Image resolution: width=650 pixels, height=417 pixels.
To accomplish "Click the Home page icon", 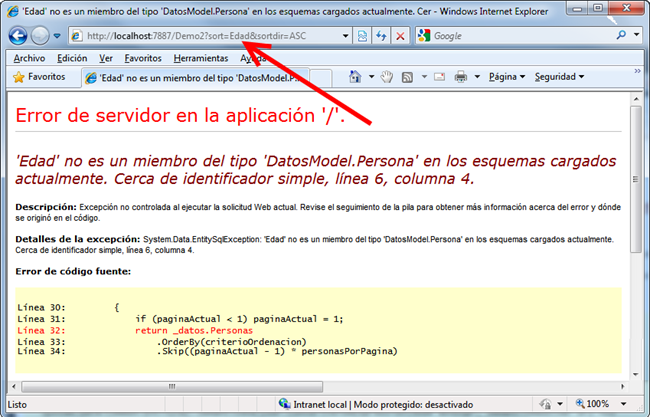I will [x=355, y=77].
